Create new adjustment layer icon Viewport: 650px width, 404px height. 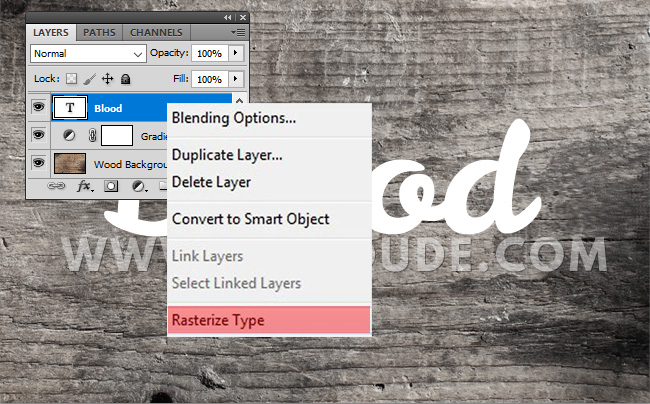(x=139, y=186)
